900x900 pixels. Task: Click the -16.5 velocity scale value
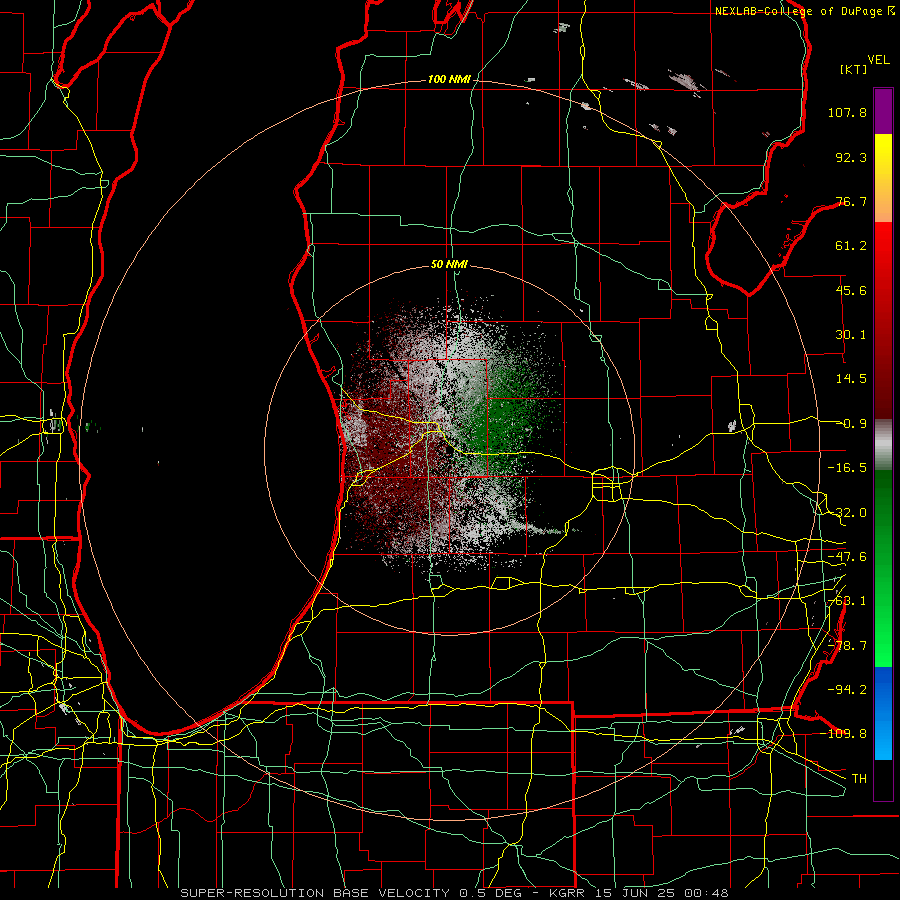click(847, 468)
